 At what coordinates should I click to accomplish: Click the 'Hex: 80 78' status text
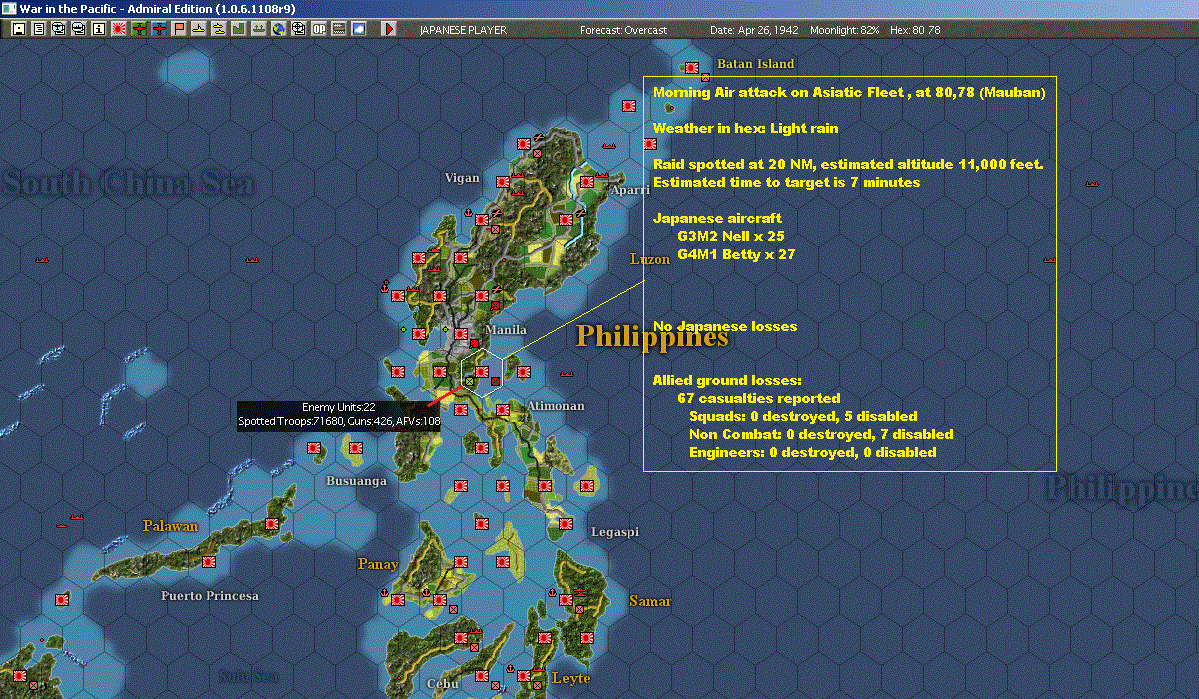point(915,30)
